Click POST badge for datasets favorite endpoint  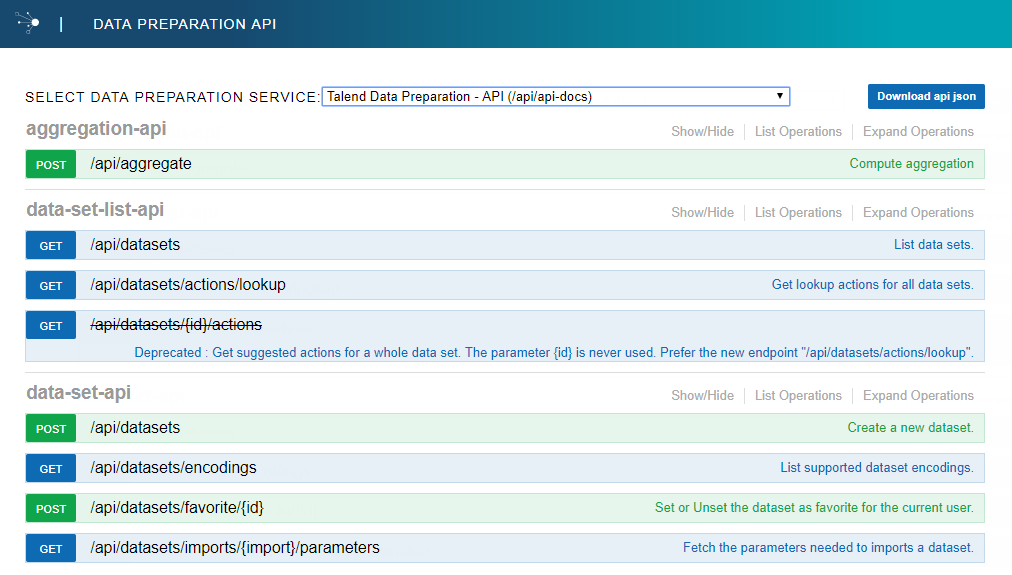click(x=51, y=509)
